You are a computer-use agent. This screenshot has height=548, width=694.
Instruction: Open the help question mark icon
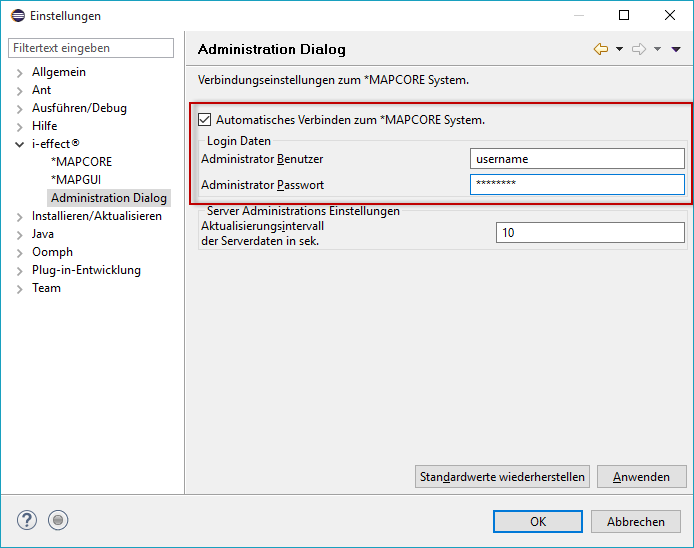pos(27,520)
